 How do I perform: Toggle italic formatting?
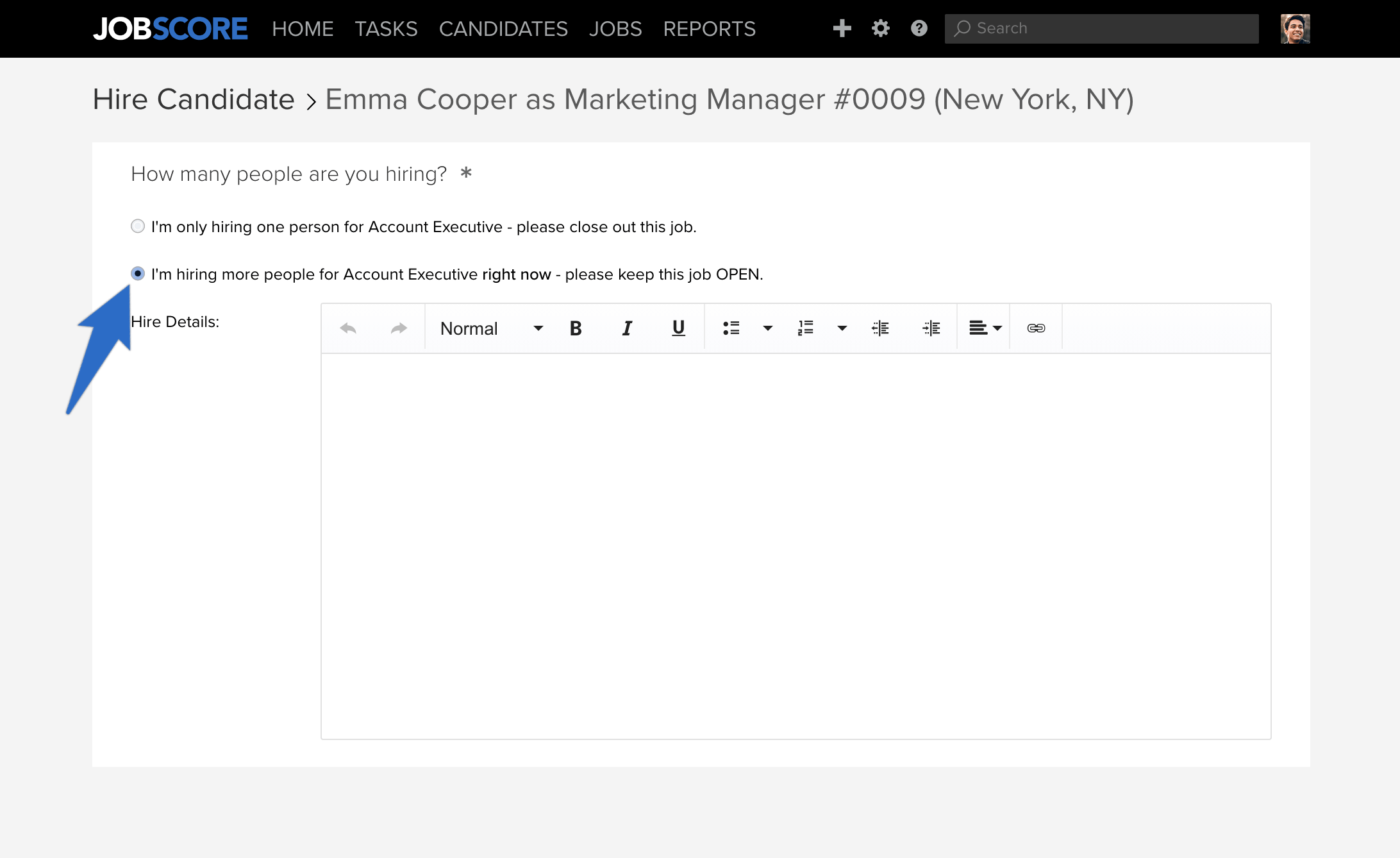[627, 328]
